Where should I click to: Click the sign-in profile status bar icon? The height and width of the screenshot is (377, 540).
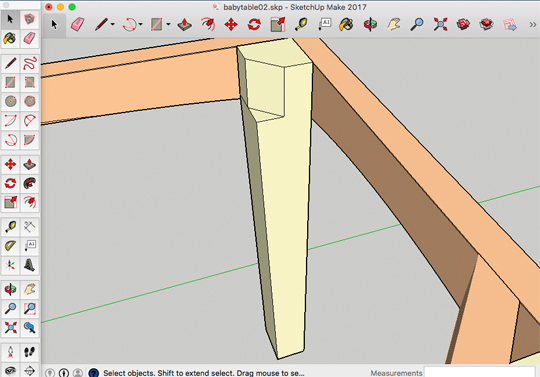coord(78,373)
